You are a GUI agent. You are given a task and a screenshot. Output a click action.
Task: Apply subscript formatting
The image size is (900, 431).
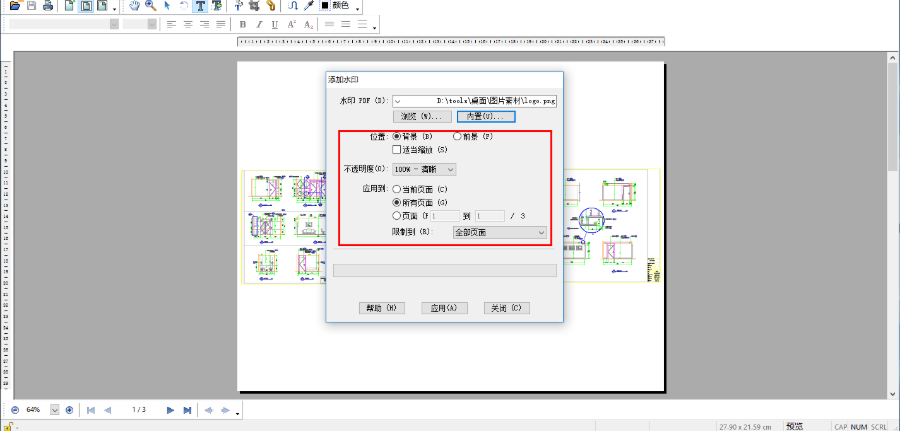308,24
